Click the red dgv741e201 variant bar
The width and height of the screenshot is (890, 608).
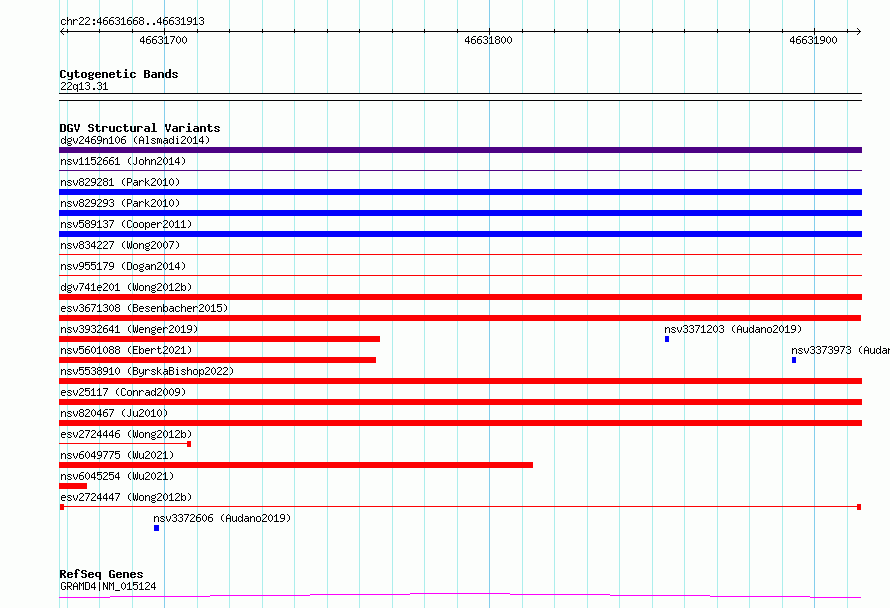460,297
